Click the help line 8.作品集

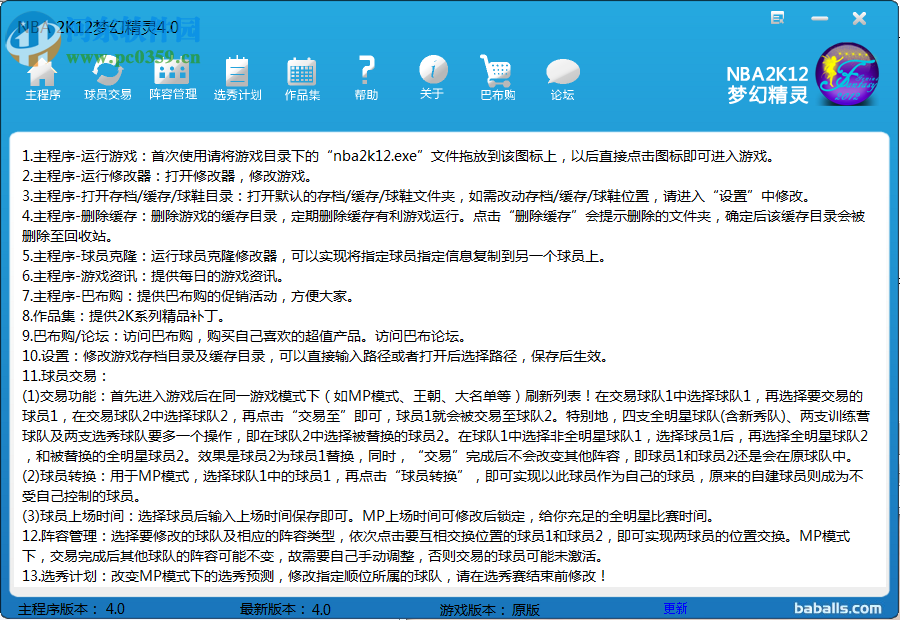click(x=124, y=316)
